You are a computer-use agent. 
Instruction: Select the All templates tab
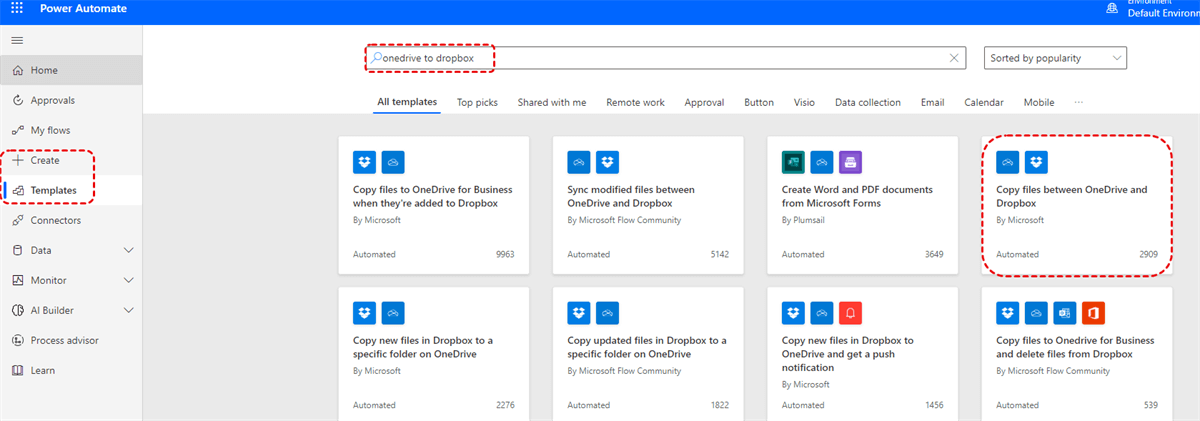(x=407, y=102)
